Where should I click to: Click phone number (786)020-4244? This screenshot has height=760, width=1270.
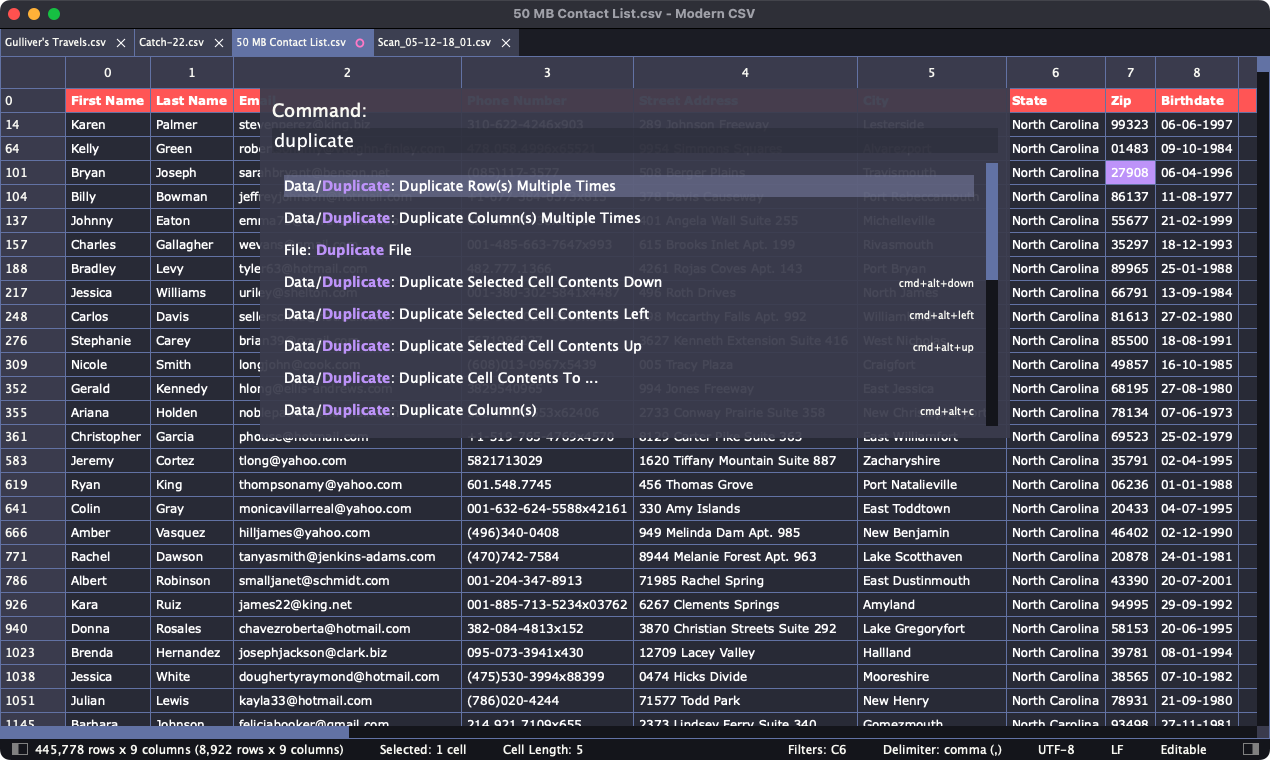tap(548, 700)
